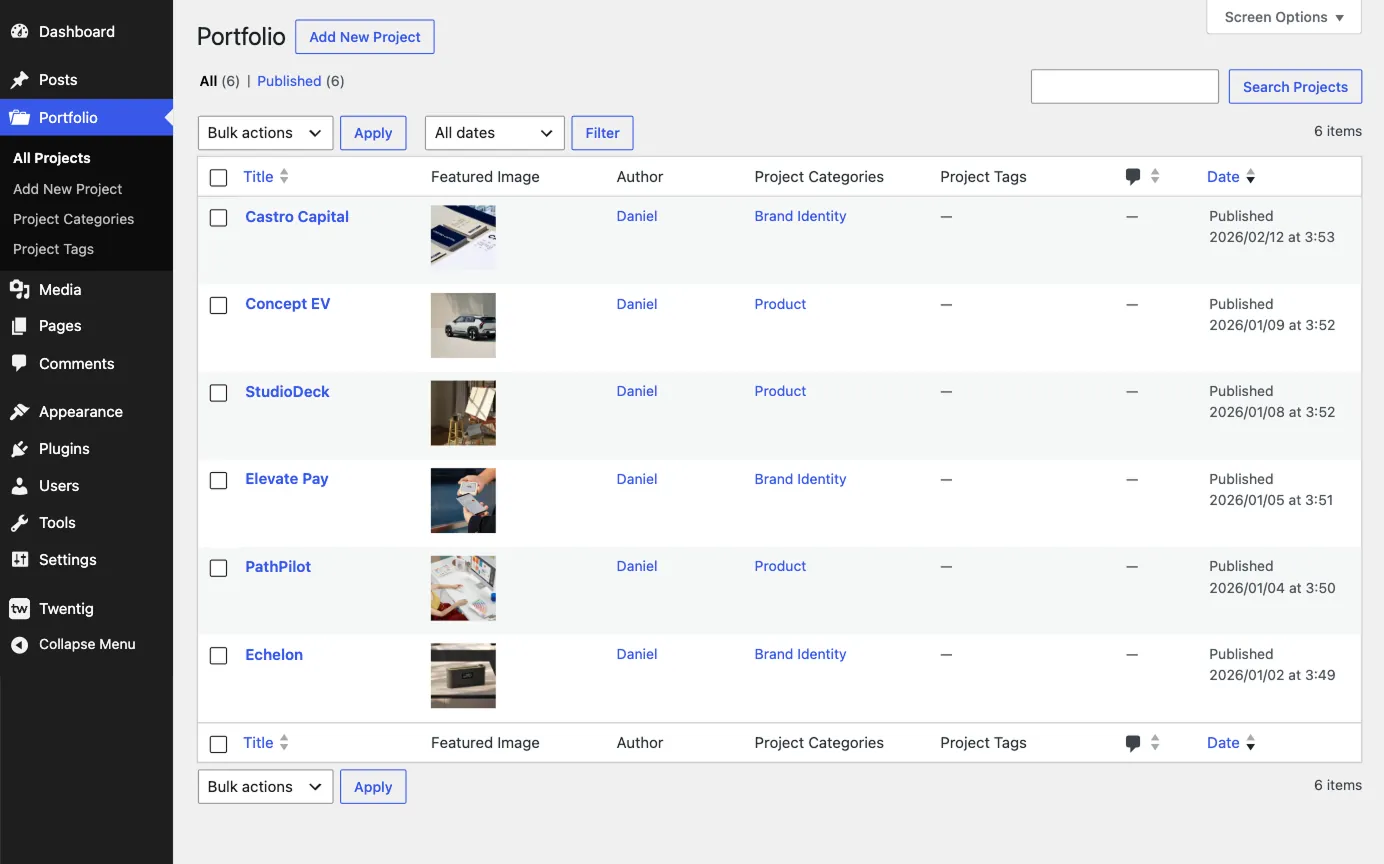Select the Plugins plug icon
This screenshot has height=864, width=1384.
[20, 449]
